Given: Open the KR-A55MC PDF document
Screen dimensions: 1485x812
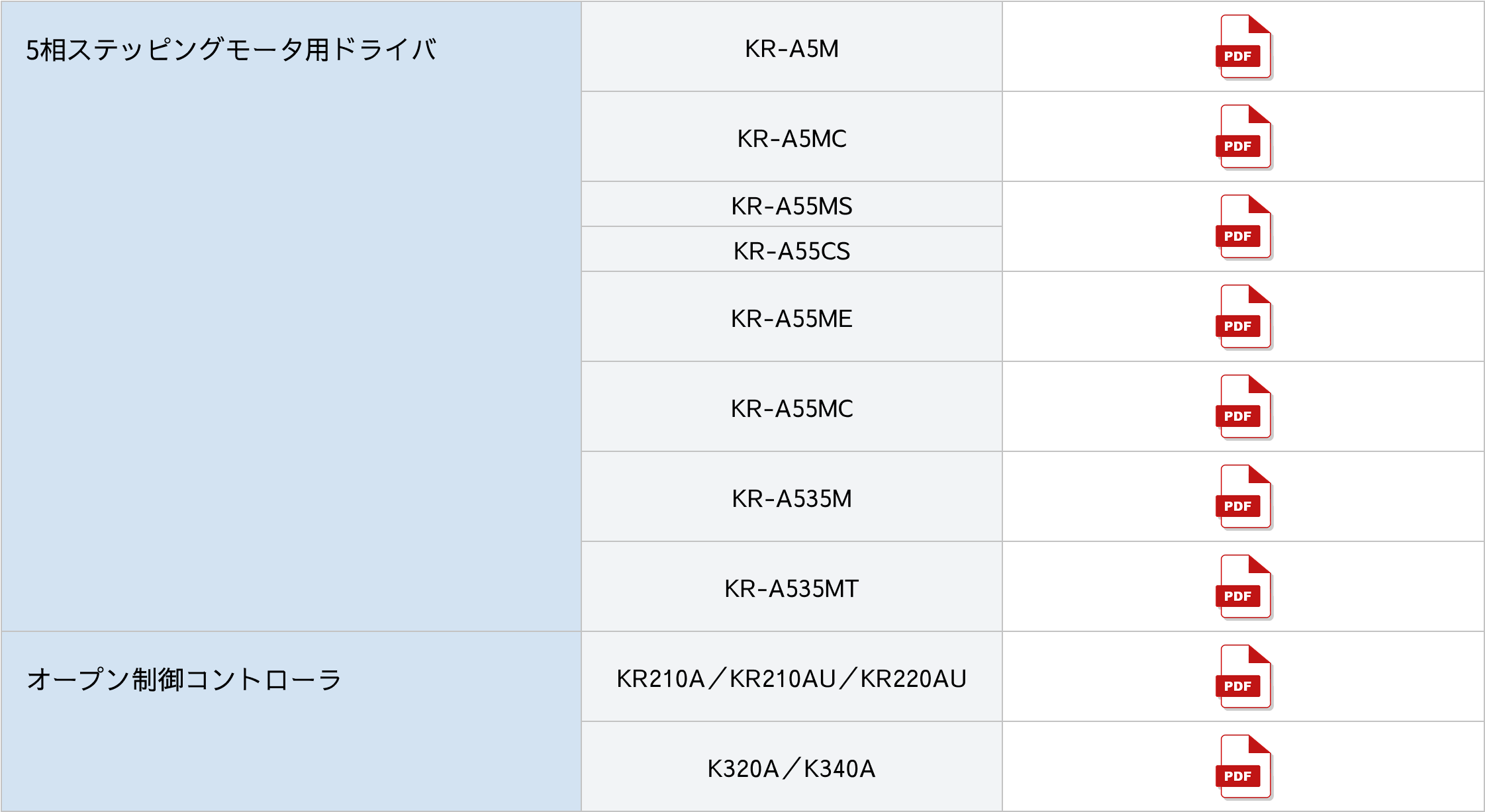Looking at the screenshot, I should [x=1244, y=407].
